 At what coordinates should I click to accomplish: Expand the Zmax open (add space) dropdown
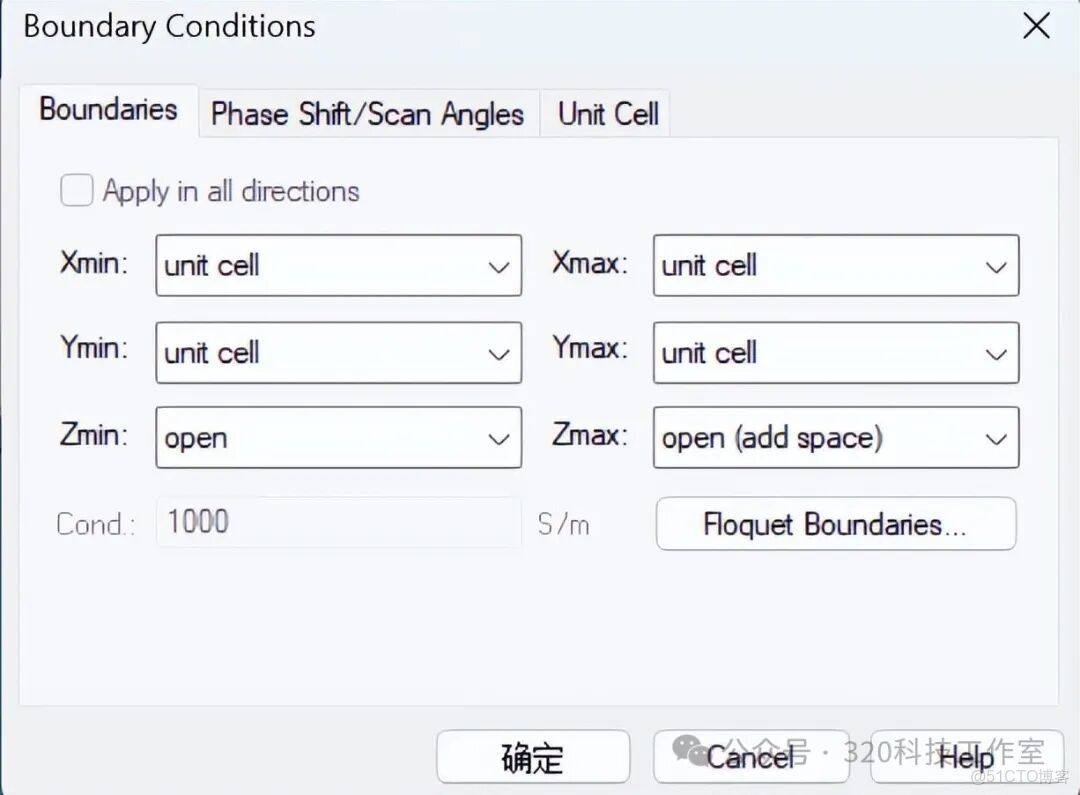[x=835, y=438]
